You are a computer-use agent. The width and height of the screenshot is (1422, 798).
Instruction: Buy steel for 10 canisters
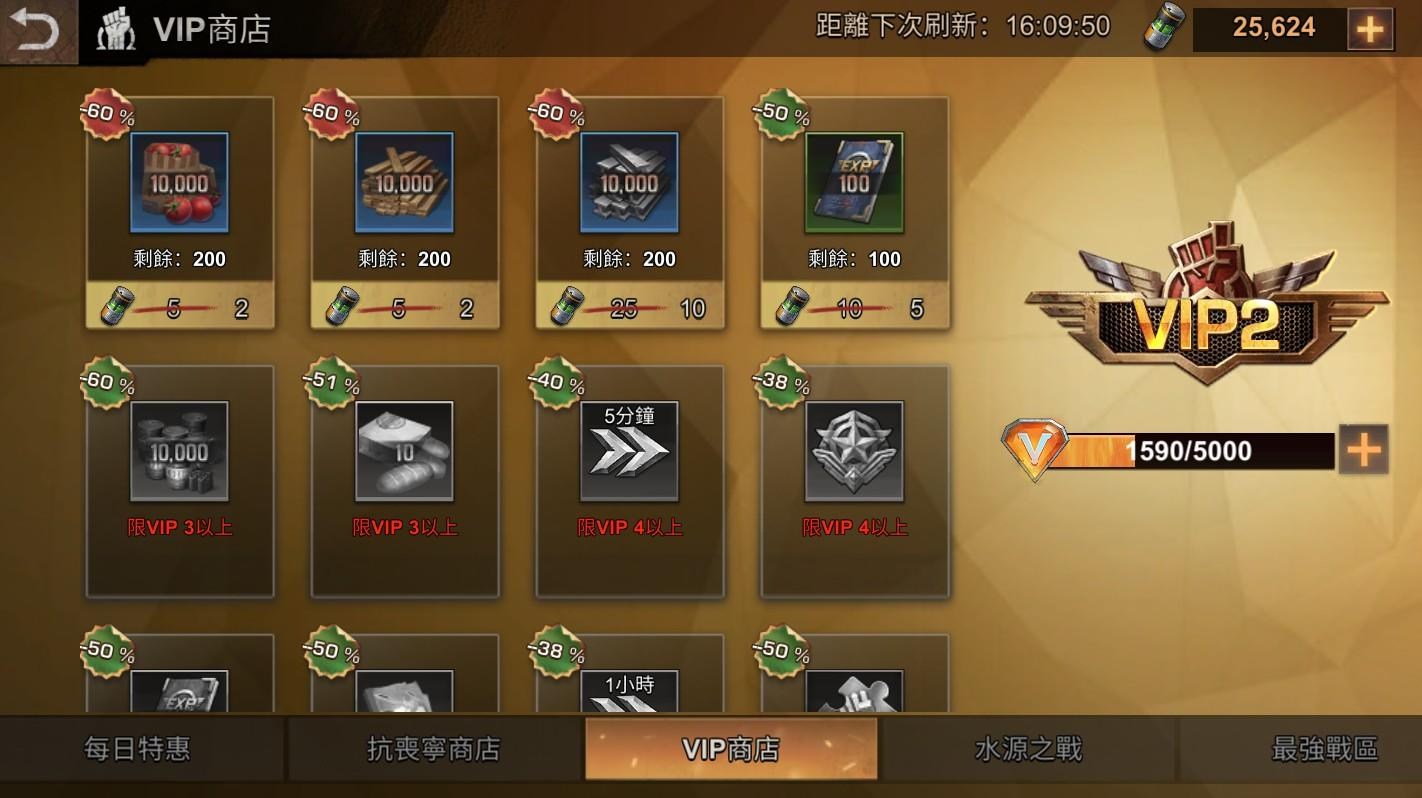tap(629, 307)
